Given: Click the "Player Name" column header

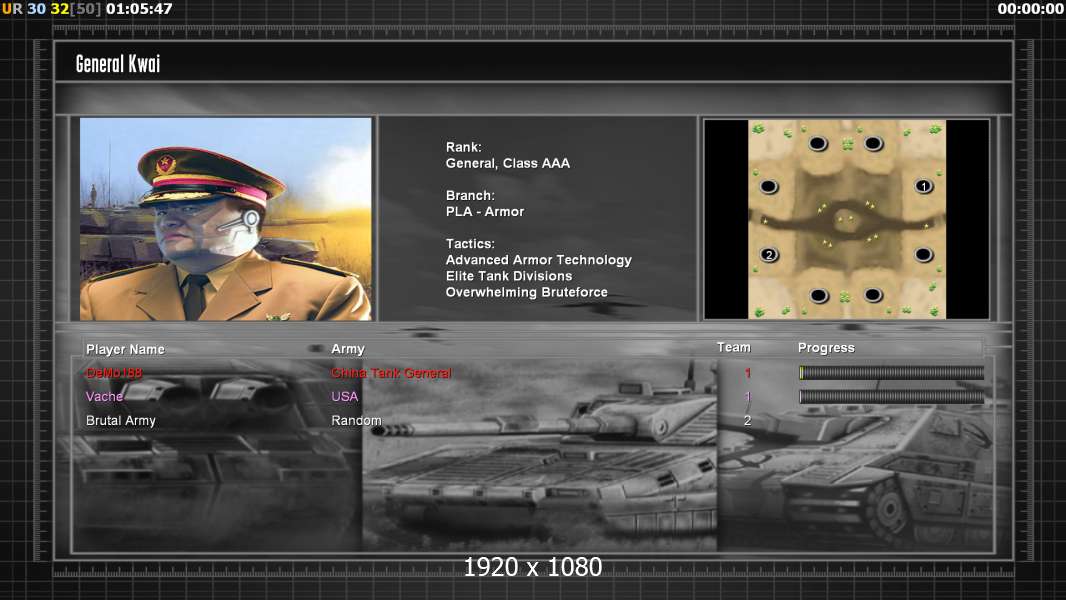Looking at the screenshot, I should (125, 349).
